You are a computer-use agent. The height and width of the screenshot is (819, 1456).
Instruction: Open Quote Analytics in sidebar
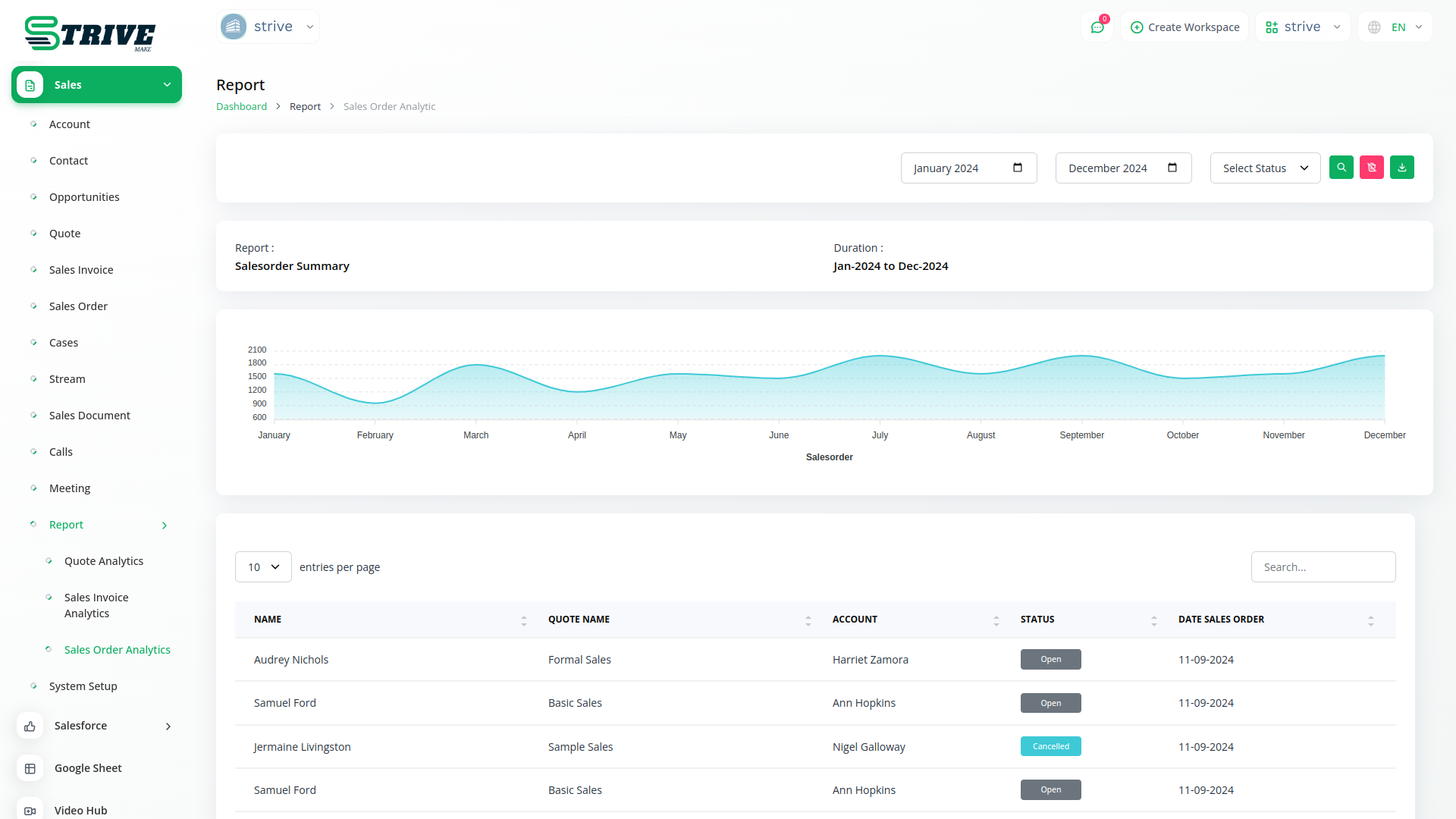[104, 561]
